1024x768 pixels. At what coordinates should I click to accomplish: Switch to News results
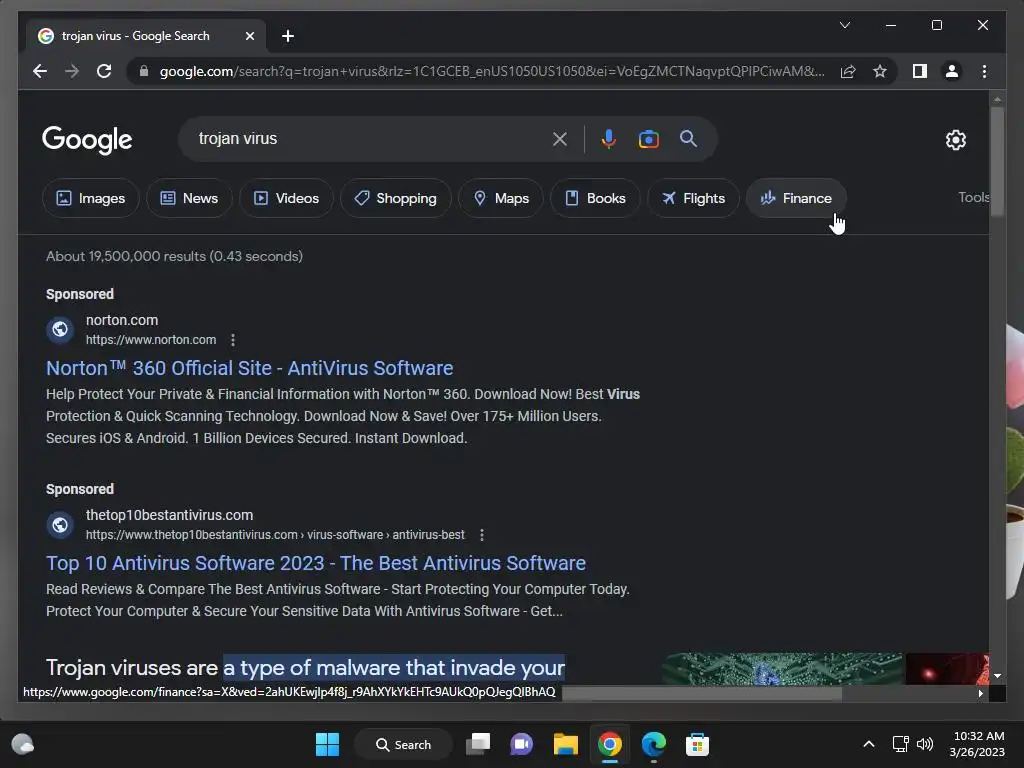189,198
